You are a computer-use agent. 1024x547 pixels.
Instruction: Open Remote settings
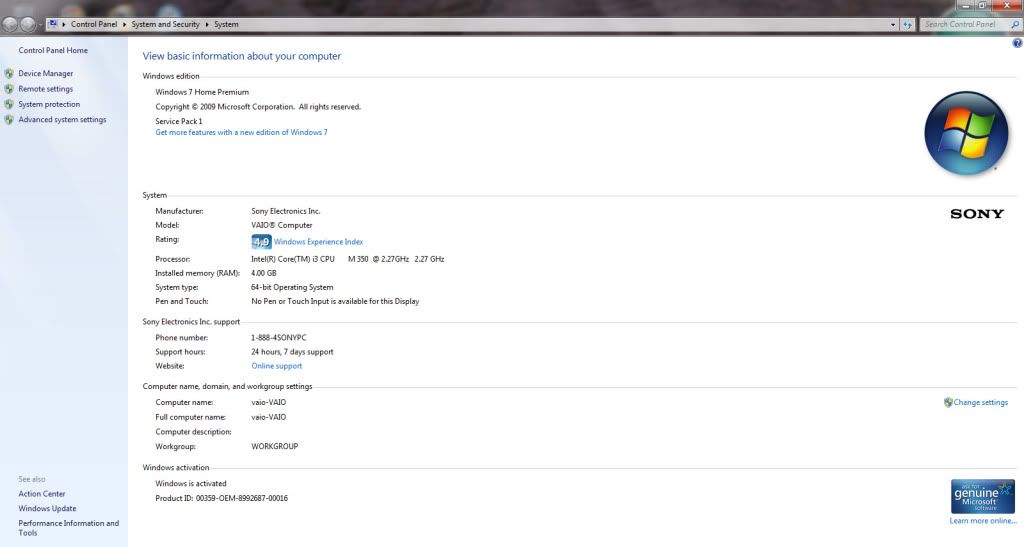[x=46, y=89]
